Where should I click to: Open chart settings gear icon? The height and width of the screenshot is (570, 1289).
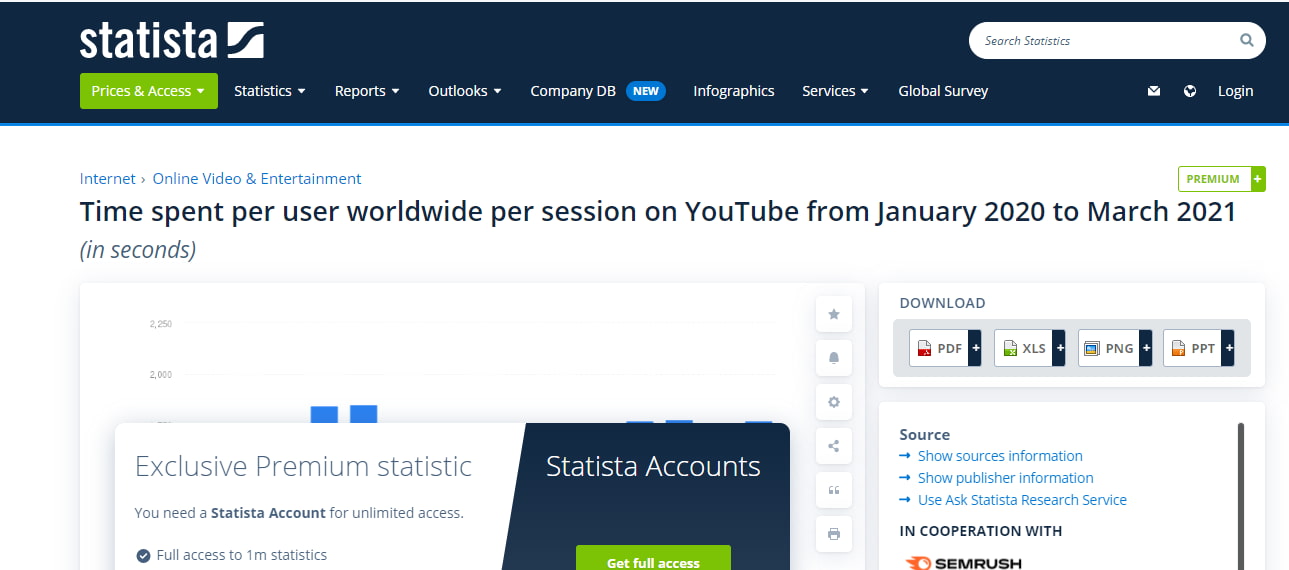[834, 402]
